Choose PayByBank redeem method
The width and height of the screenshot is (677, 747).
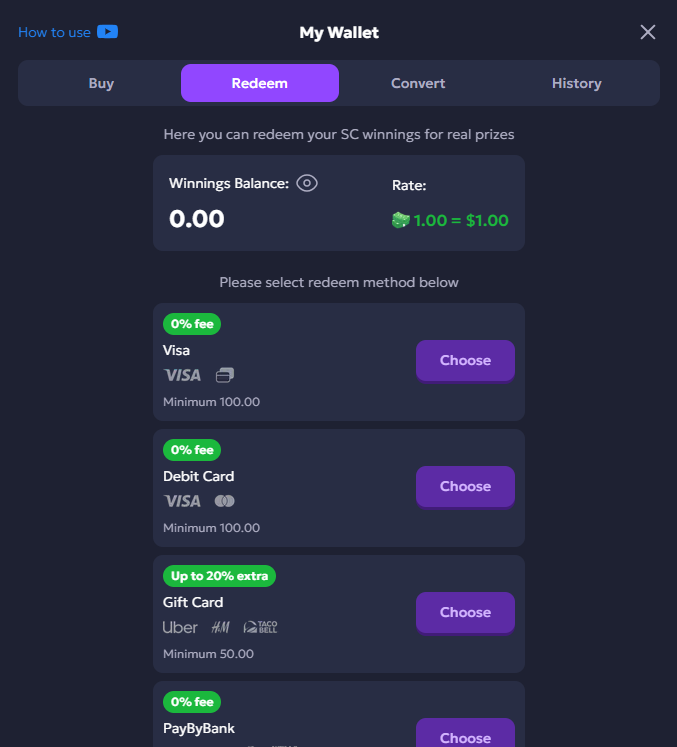click(x=465, y=736)
